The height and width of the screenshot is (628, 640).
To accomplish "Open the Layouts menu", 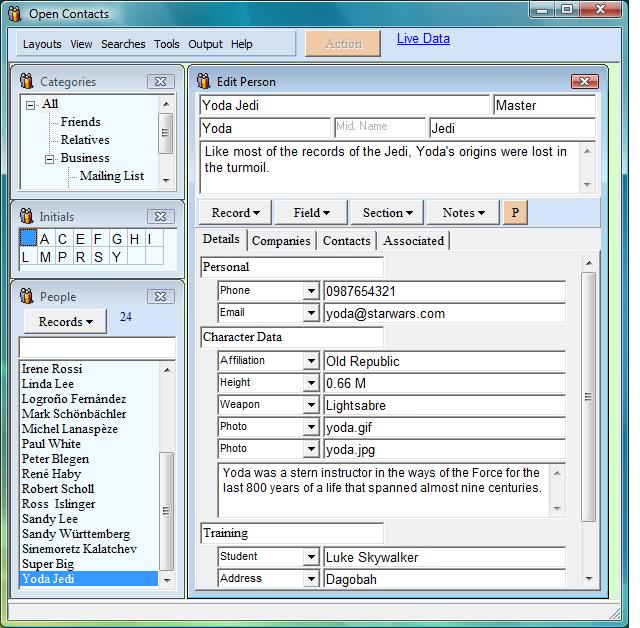I will [x=42, y=44].
